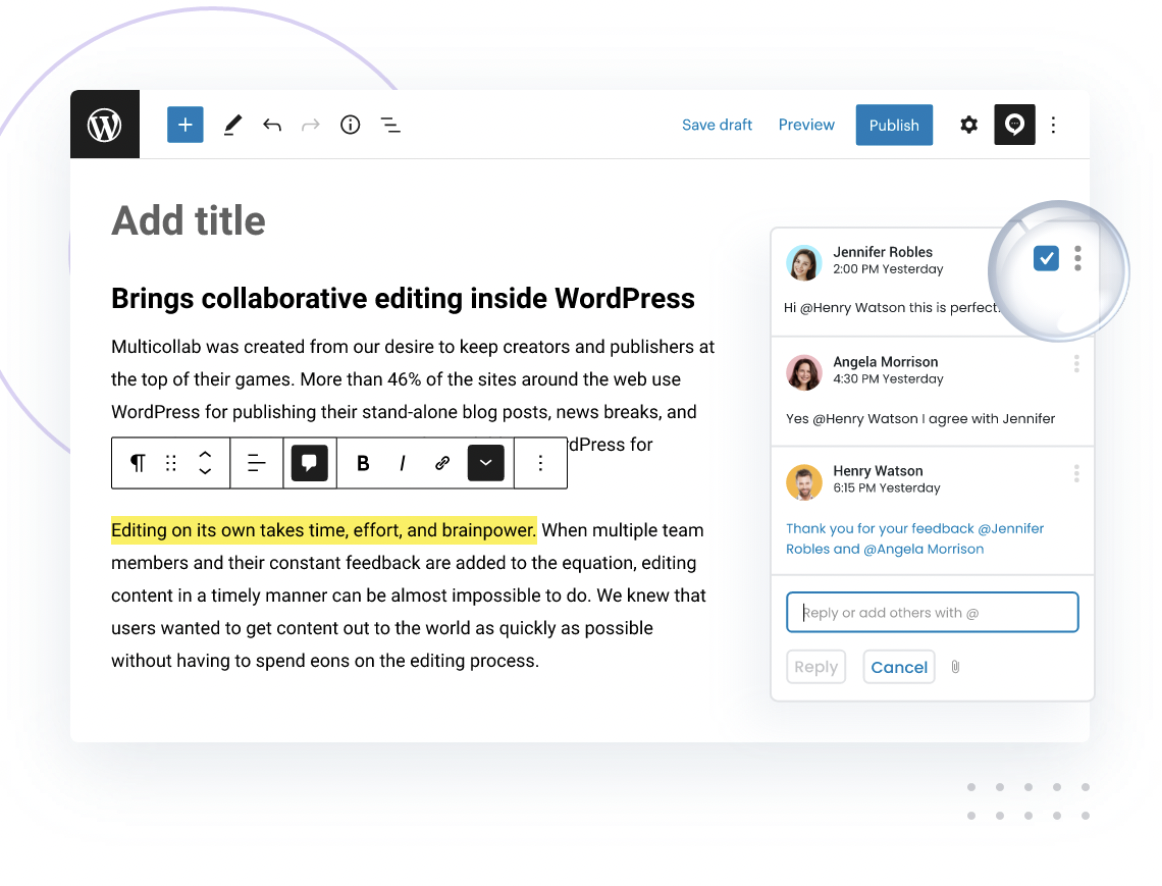Open Henry Watson comment options menu

click(1077, 473)
